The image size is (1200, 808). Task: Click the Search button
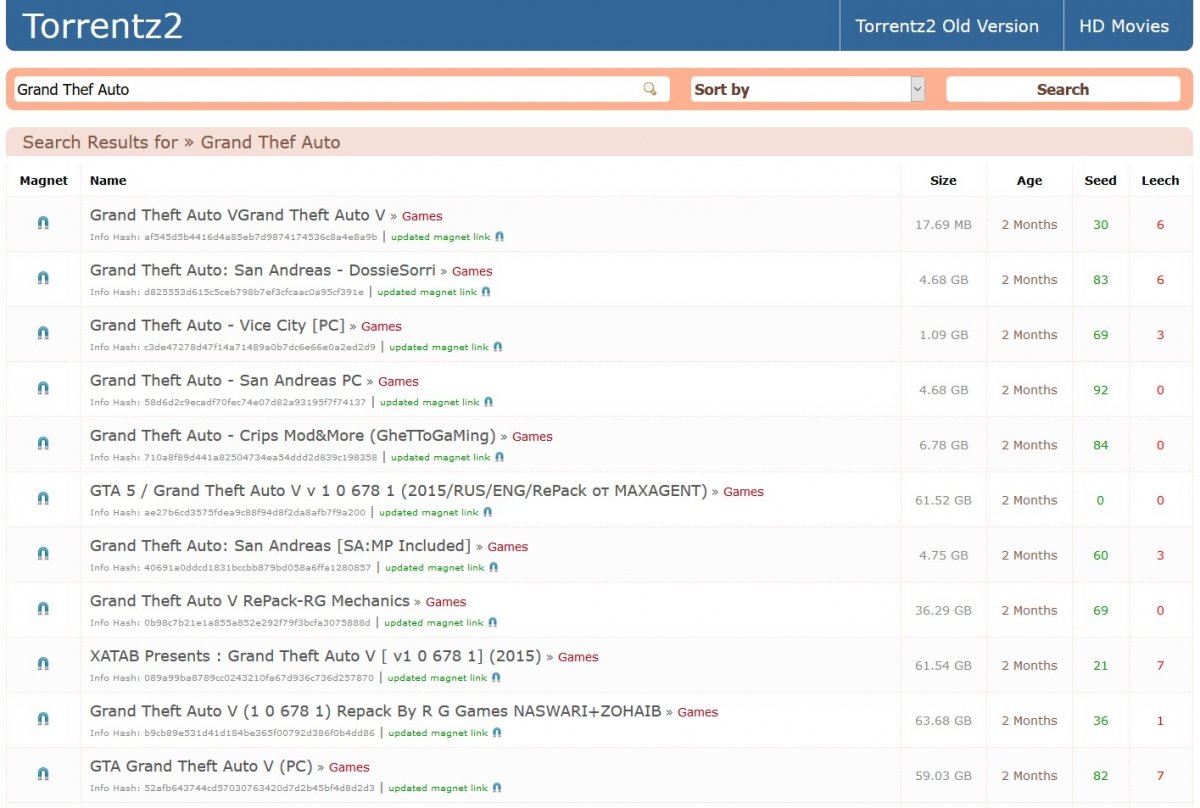(1063, 89)
